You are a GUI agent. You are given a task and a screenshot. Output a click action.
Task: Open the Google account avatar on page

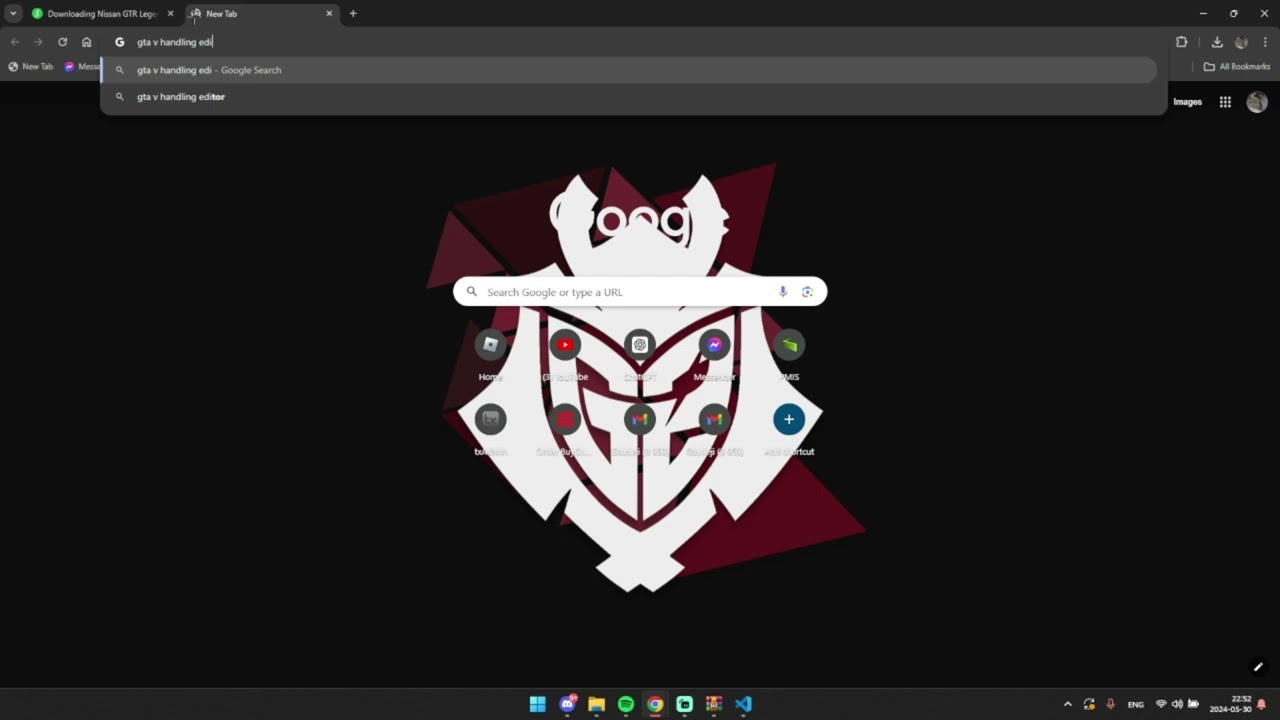[x=1257, y=102]
